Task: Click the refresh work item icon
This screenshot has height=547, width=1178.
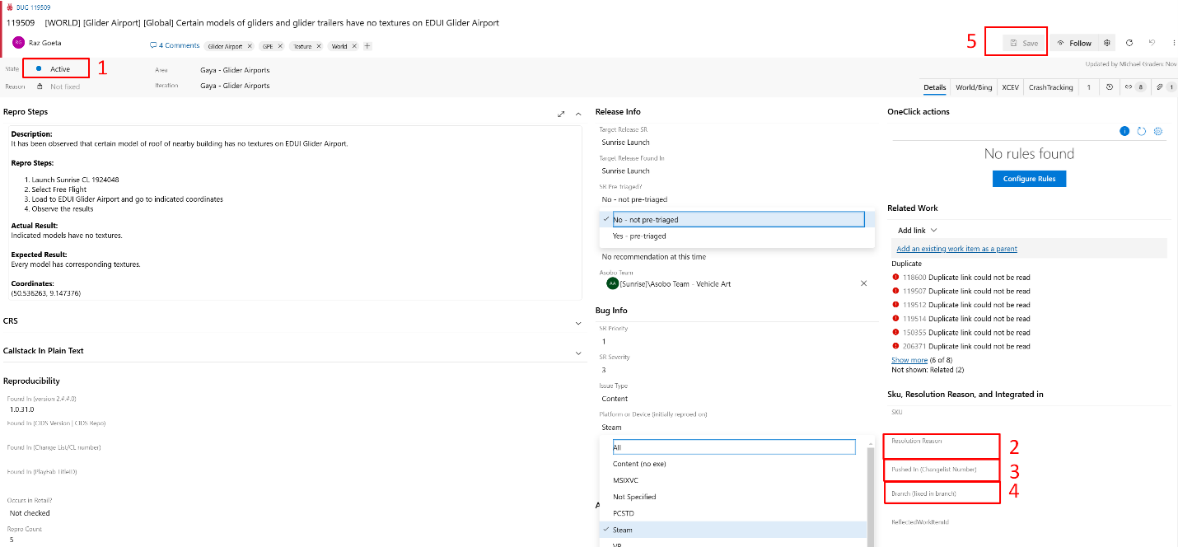Action: tap(1129, 43)
